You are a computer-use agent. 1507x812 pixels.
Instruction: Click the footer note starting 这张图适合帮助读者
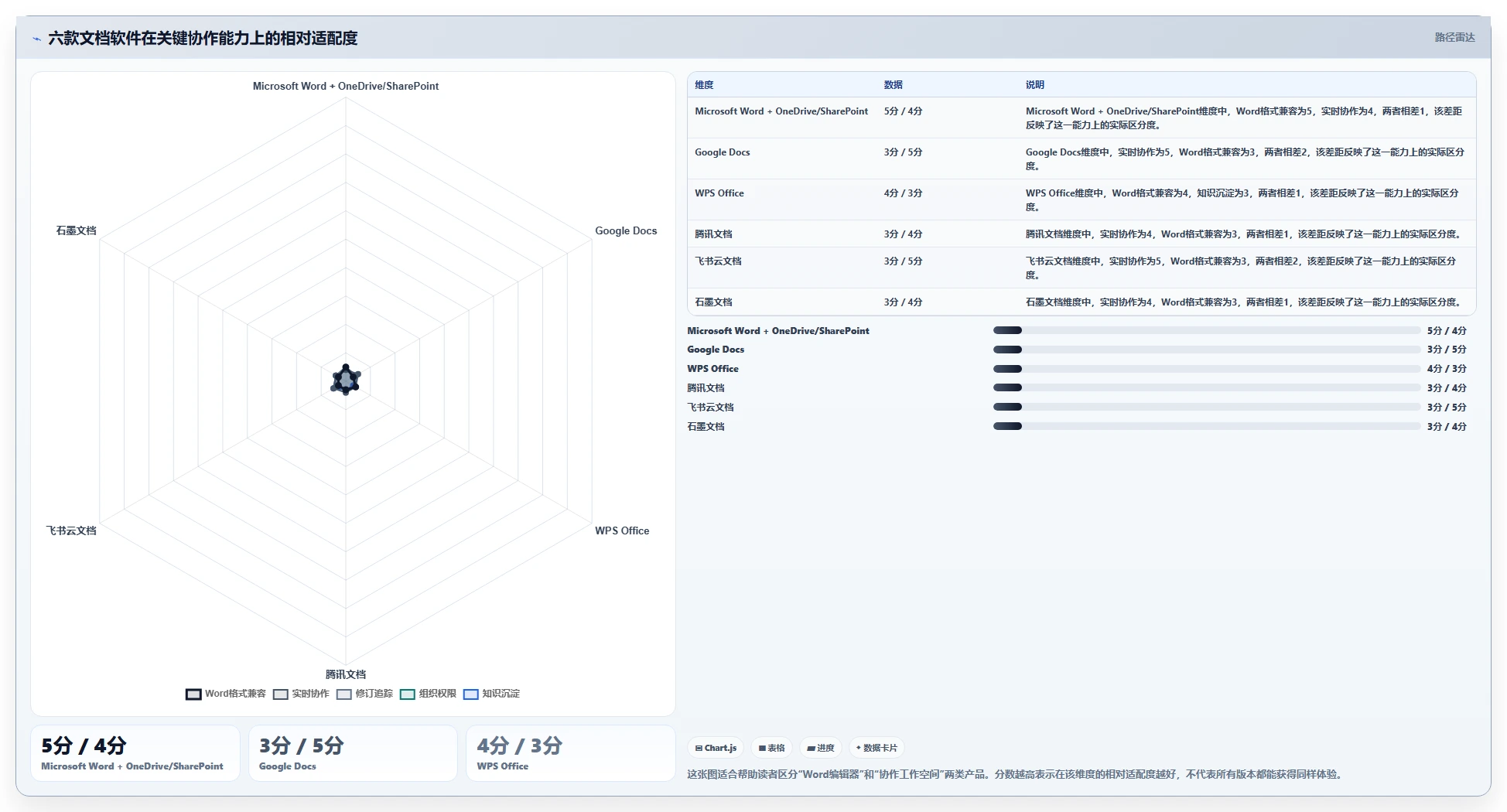click(1014, 774)
